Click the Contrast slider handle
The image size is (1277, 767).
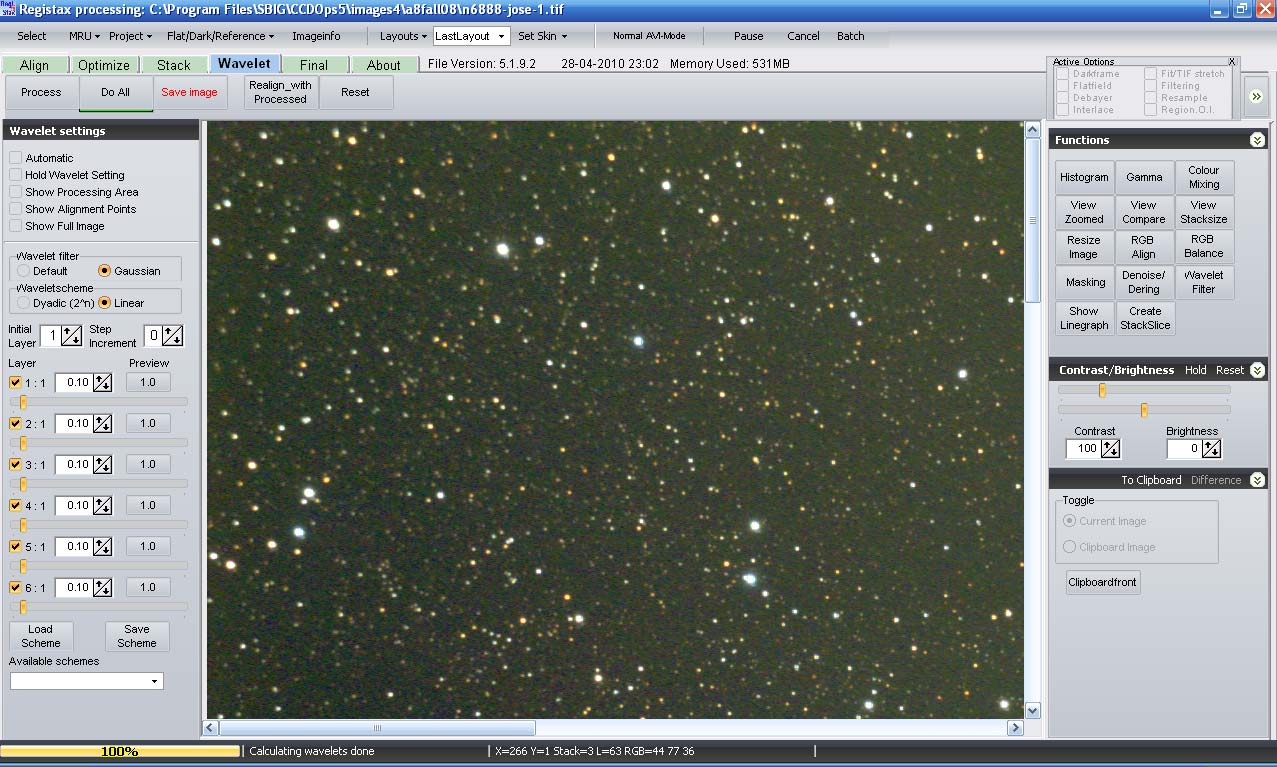(1102, 390)
